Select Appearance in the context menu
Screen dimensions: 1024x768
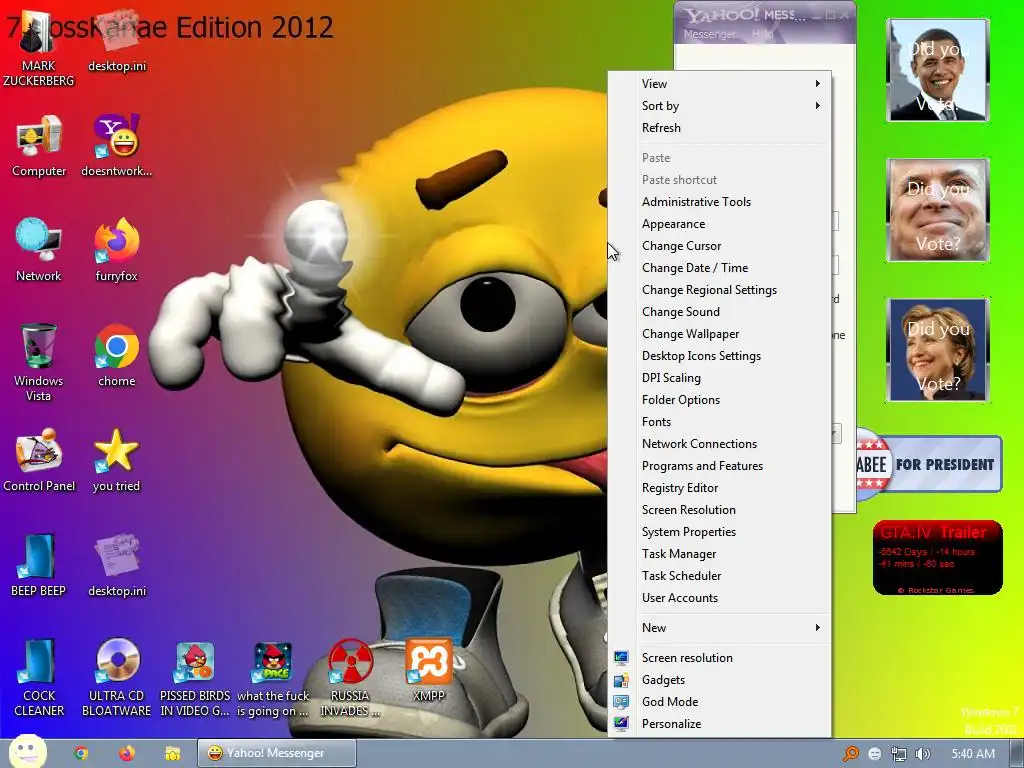[720, 224]
